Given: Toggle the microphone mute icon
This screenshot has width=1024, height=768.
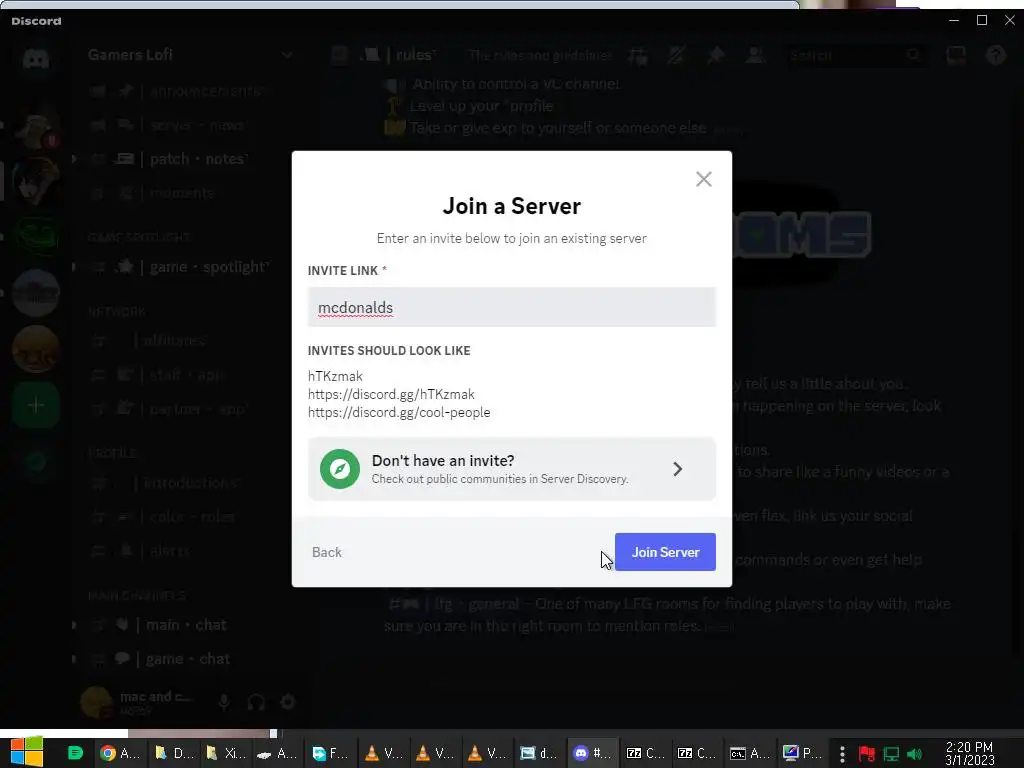Looking at the screenshot, I should tap(223, 702).
